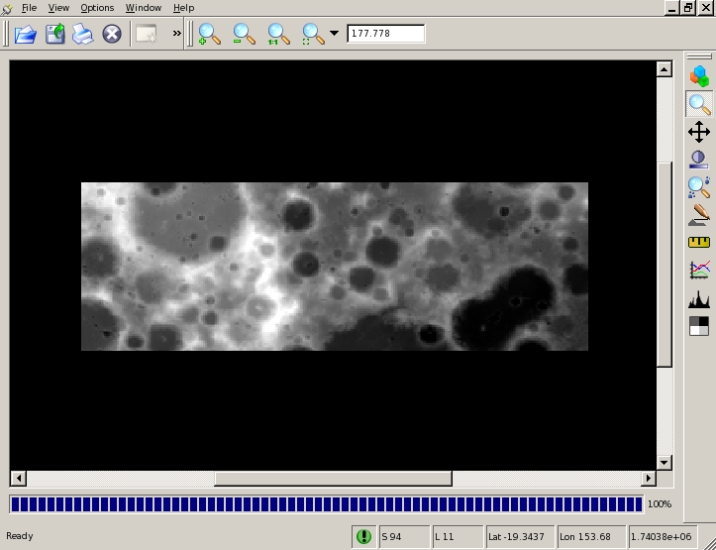The width and height of the screenshot is (716, 550).
Task: Open the Options menu
Action: (x=97, y=8)
